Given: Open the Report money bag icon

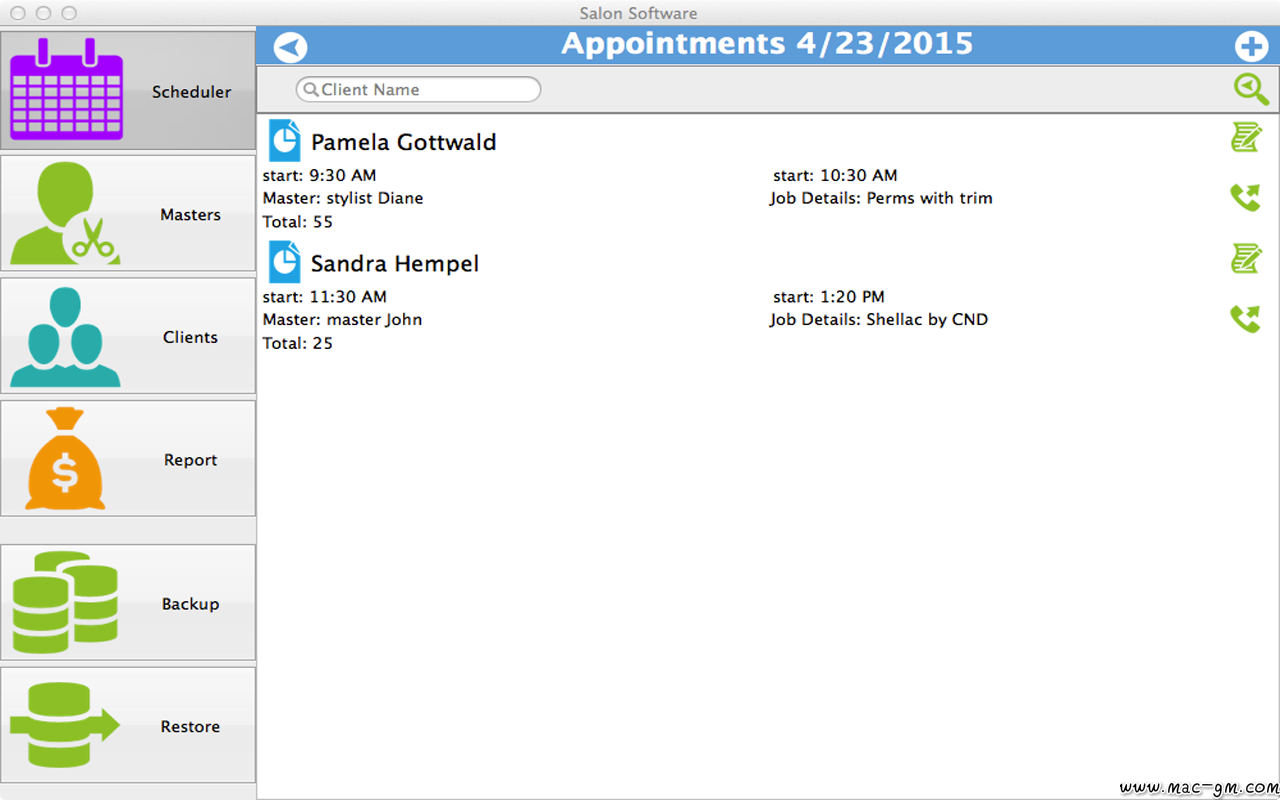Looking at the screenshot, I should 65,459.
